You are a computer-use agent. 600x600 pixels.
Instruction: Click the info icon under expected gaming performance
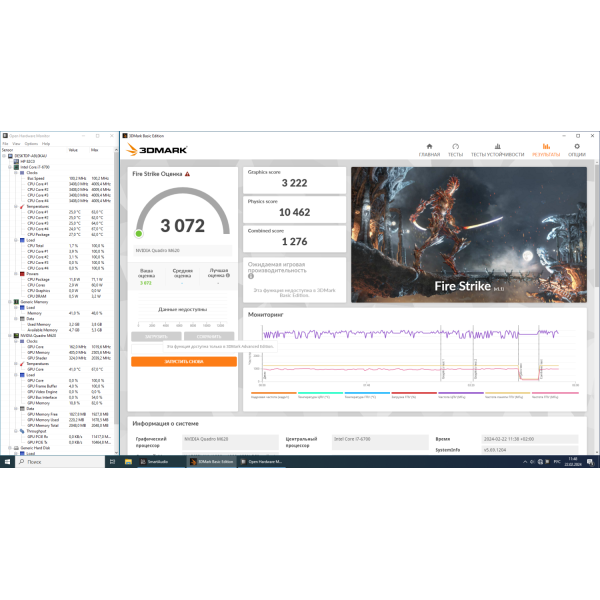point(251,276)
